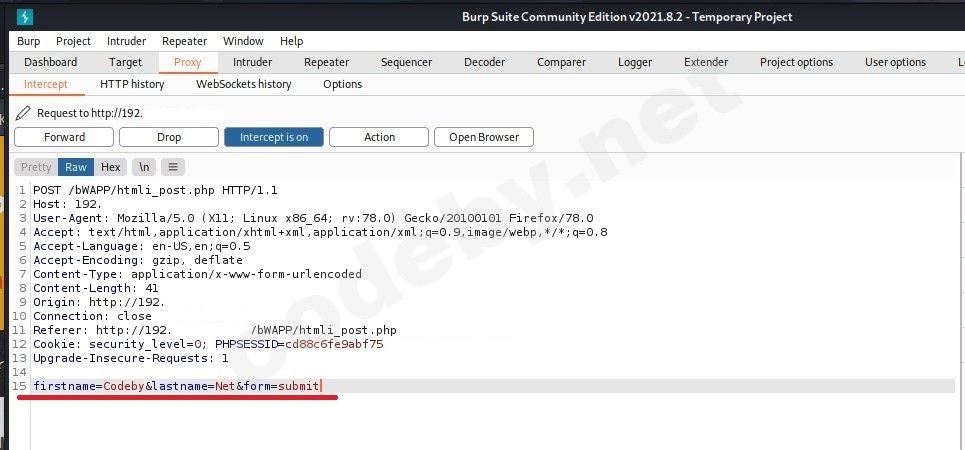The height and width of the screenshot is (450, 965).
Task: Turn off the Intercept is on toggle
Action: [x=274, y=137]
